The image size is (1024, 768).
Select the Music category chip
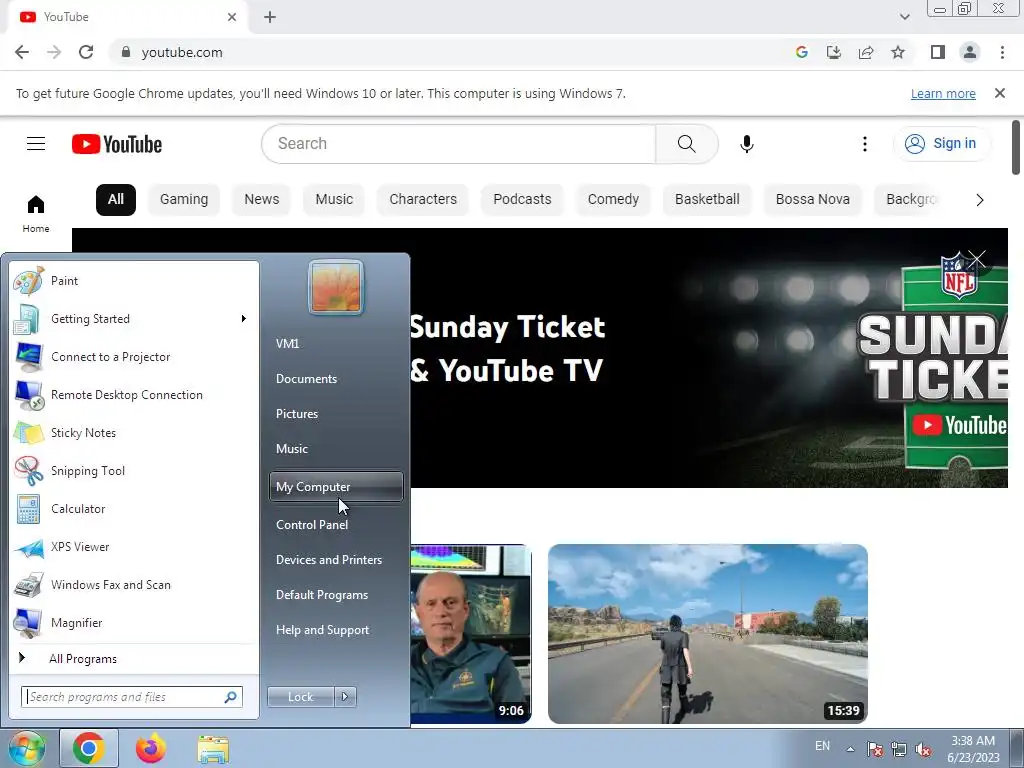334,199
